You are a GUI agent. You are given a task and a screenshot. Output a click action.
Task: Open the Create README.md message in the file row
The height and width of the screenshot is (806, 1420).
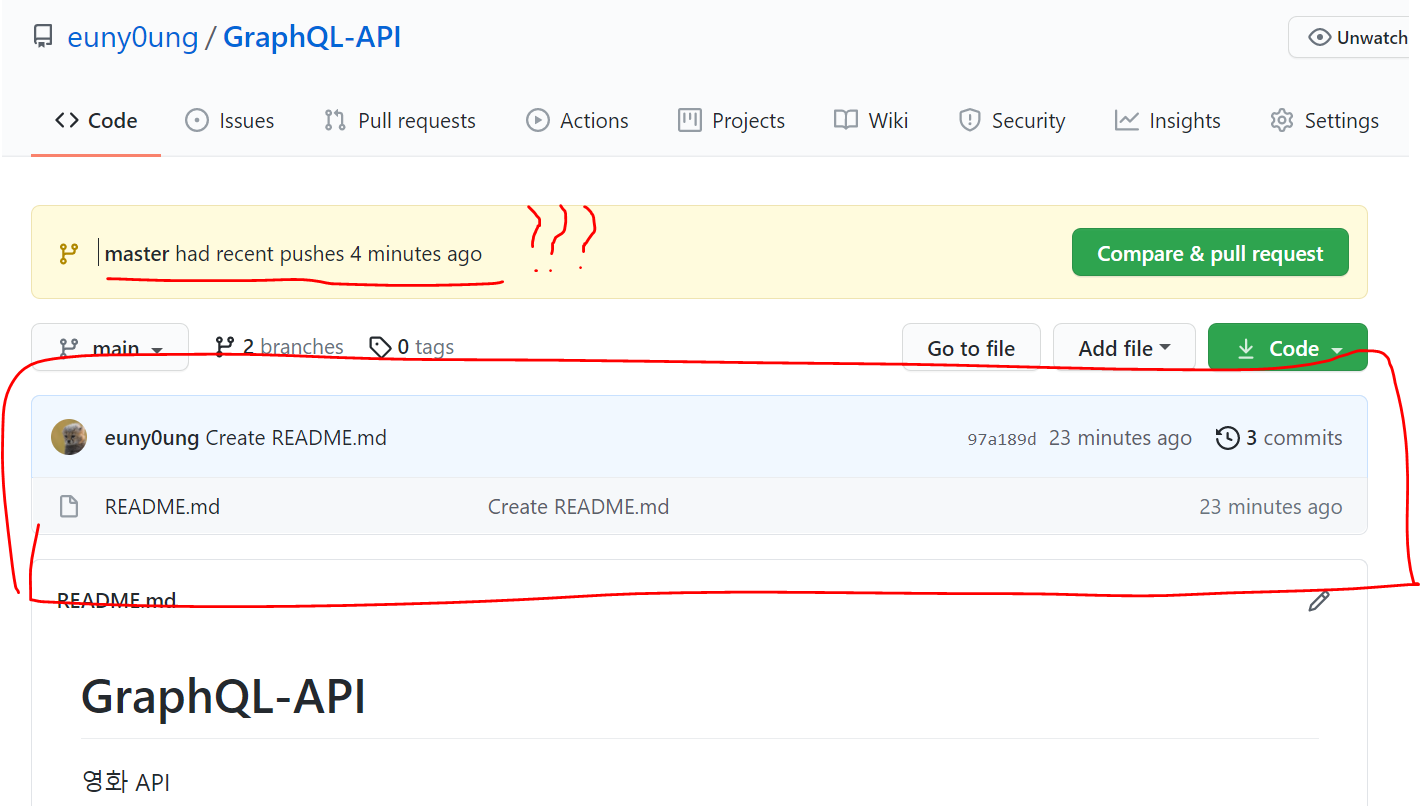pos(578,507)
